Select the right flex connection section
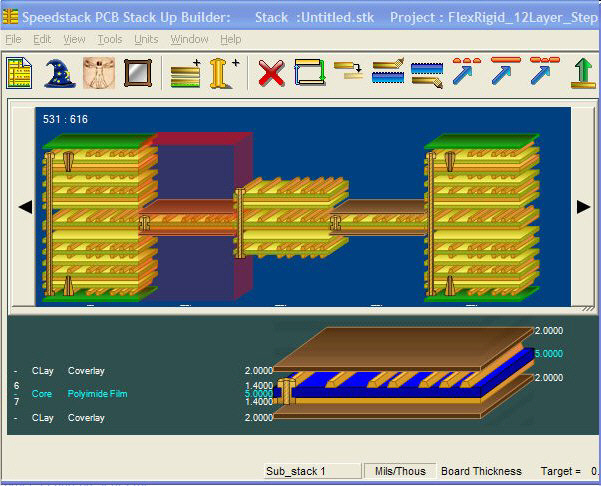Viewport: 601px width, 486px height. pos(378,217)
